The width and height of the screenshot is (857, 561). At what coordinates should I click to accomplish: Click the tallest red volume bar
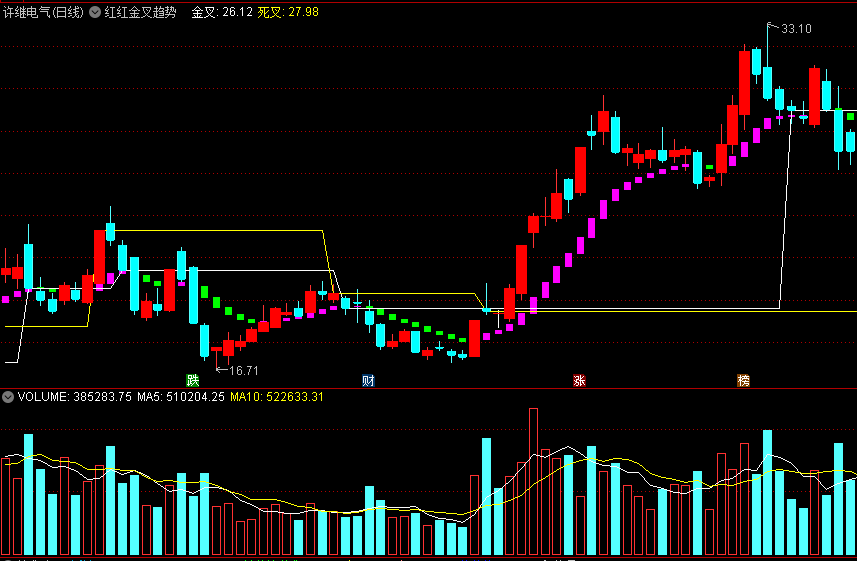(533, 481)
